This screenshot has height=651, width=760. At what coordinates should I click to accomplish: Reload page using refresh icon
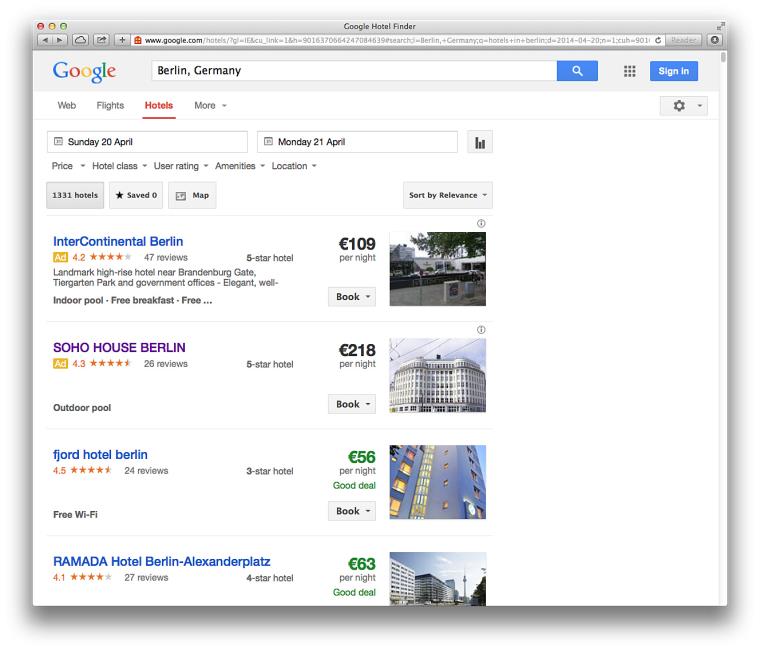point(658,40)
